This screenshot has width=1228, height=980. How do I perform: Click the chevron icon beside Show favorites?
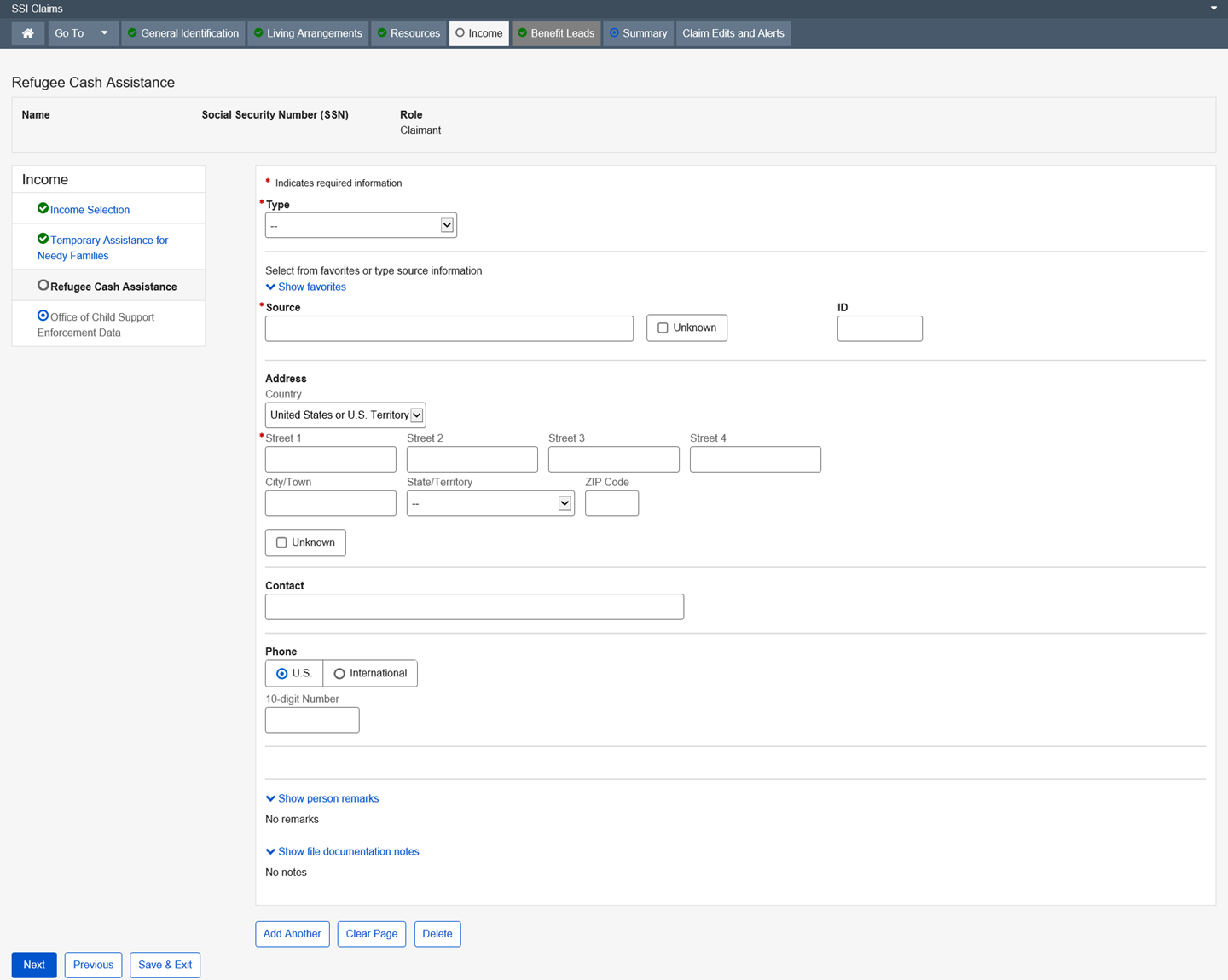pyautogui.click(x=270, y=287)
